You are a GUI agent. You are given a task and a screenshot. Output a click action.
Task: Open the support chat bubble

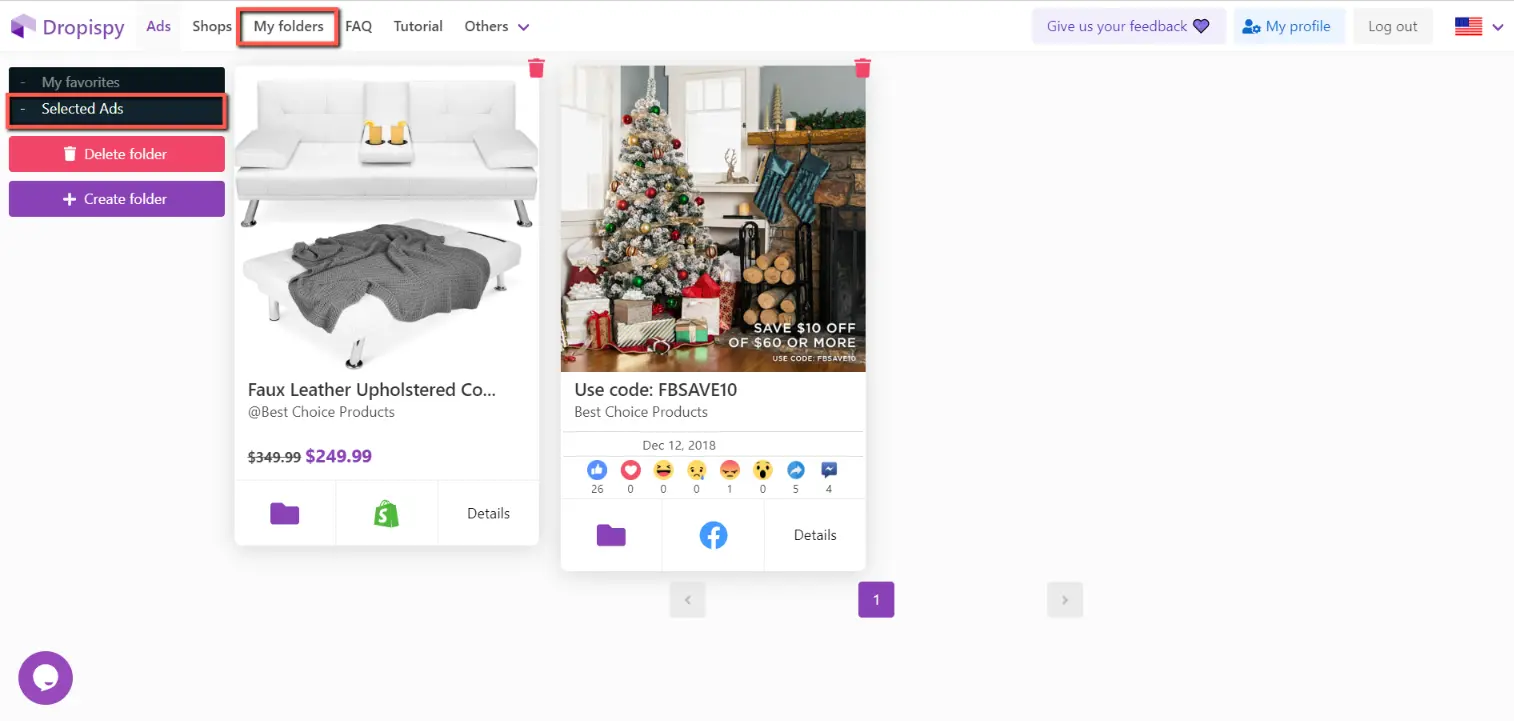click(45, 677)
